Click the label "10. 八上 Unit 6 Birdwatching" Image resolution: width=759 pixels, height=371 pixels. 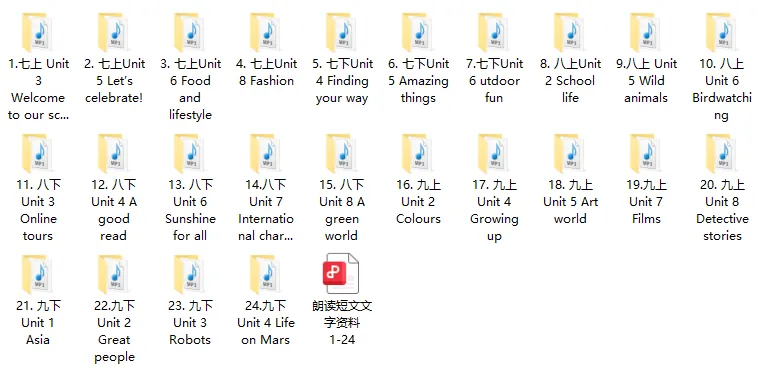[x=722, y=89]
